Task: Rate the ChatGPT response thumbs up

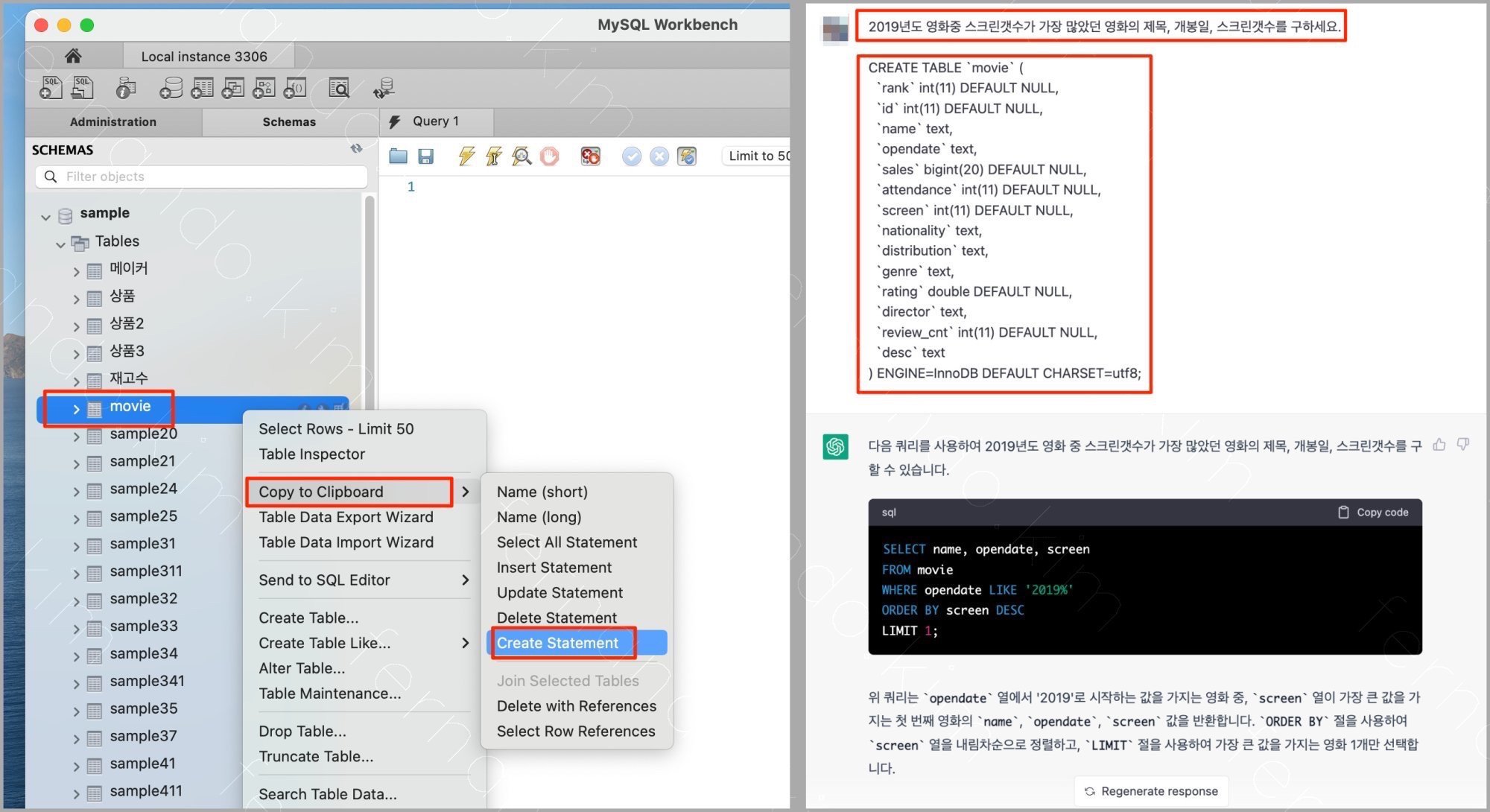Action: [x=1439, y=445]
